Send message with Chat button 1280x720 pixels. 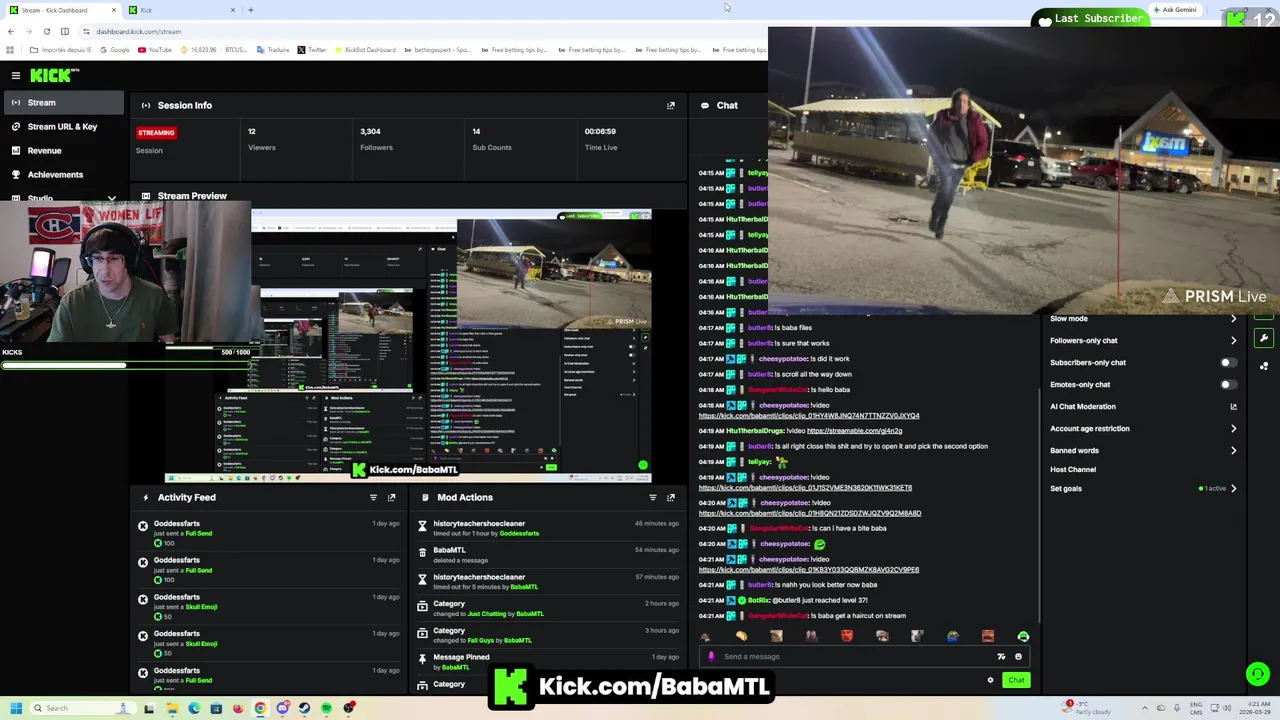click(x=1016, y=680)
